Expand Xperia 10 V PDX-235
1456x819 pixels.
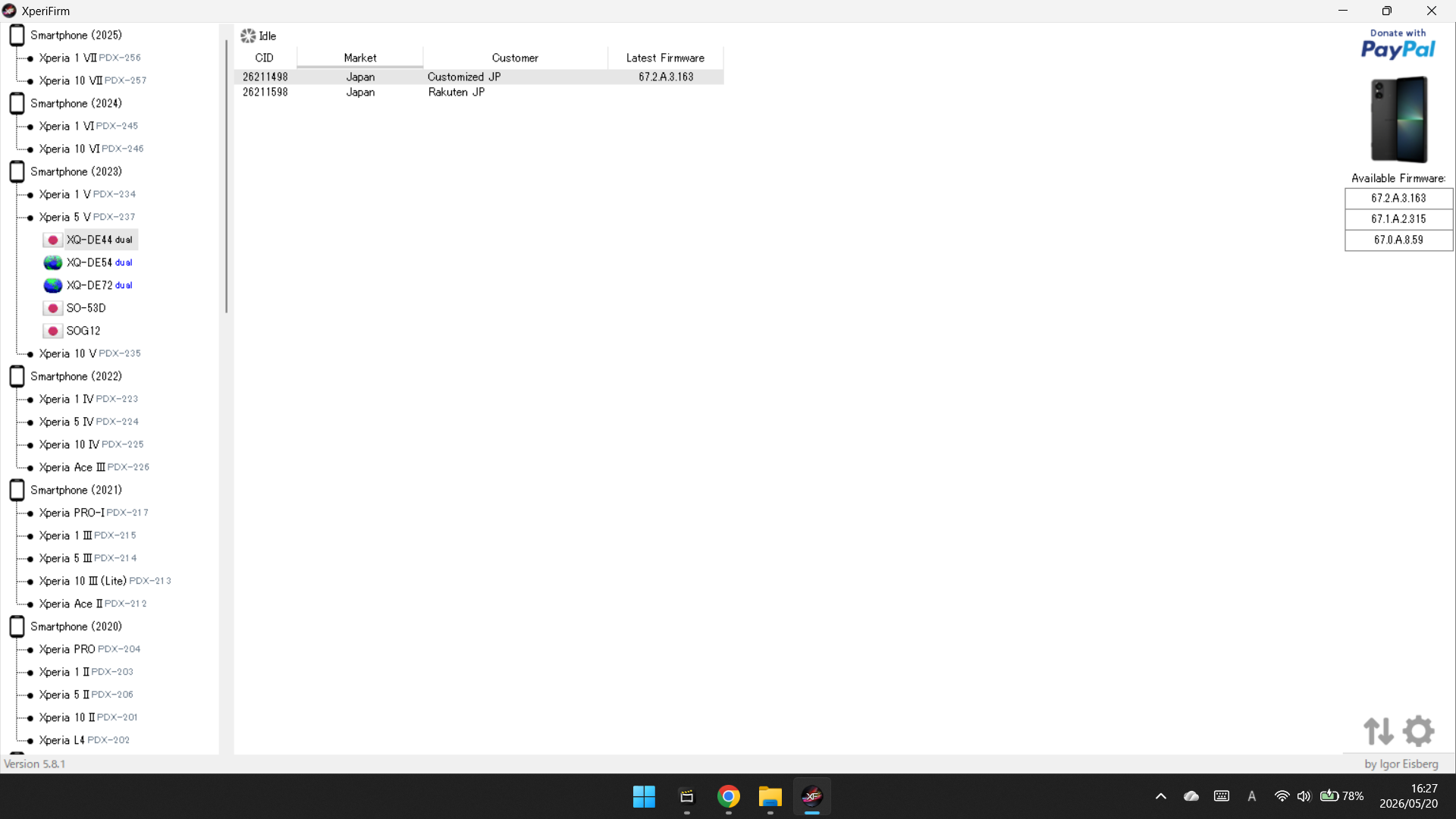(x=89, y=353)
